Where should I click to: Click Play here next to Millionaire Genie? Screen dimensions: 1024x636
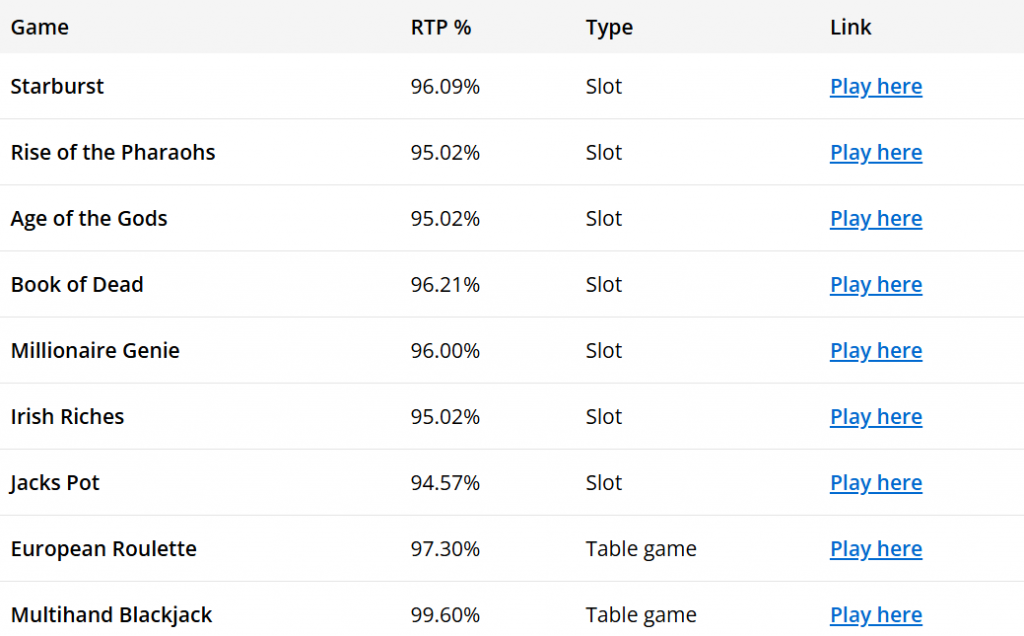875,351
